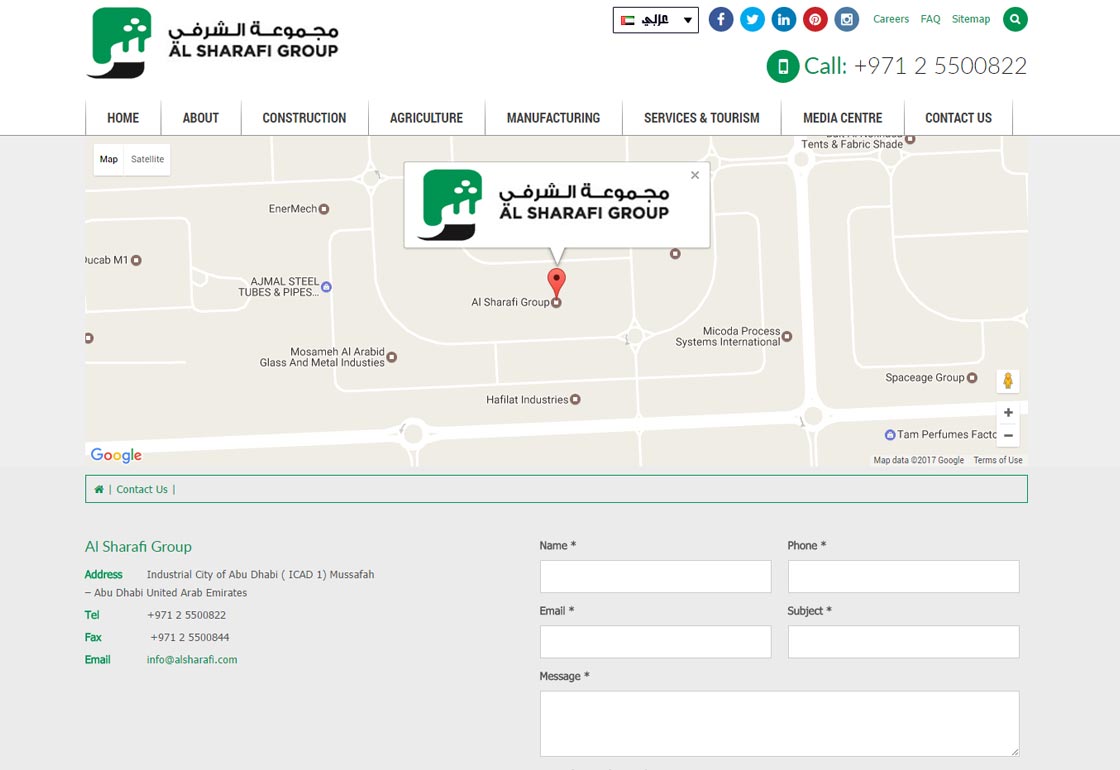This screenshot has width=1120, height=770.
Task: Click the Al Sharafi Group map label
Action: coord(510,302)
